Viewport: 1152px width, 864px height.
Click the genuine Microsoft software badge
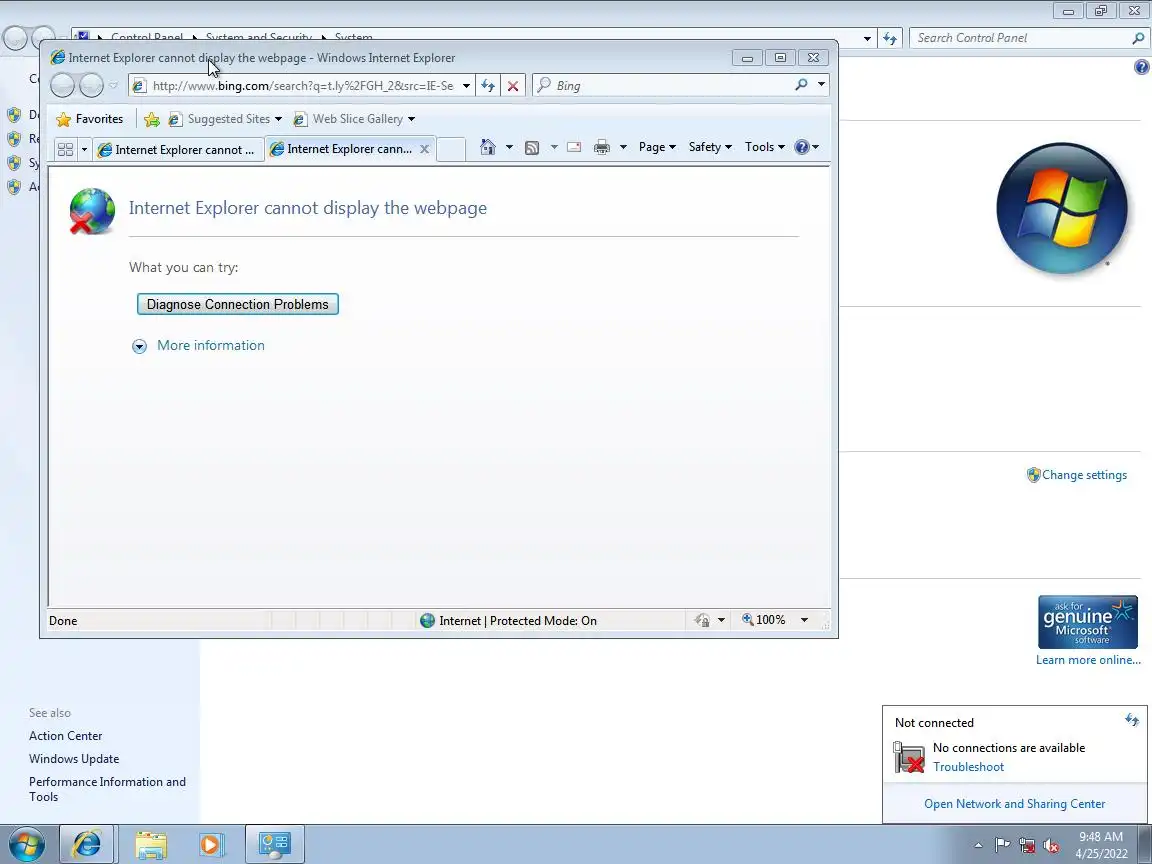(1087, 622)
